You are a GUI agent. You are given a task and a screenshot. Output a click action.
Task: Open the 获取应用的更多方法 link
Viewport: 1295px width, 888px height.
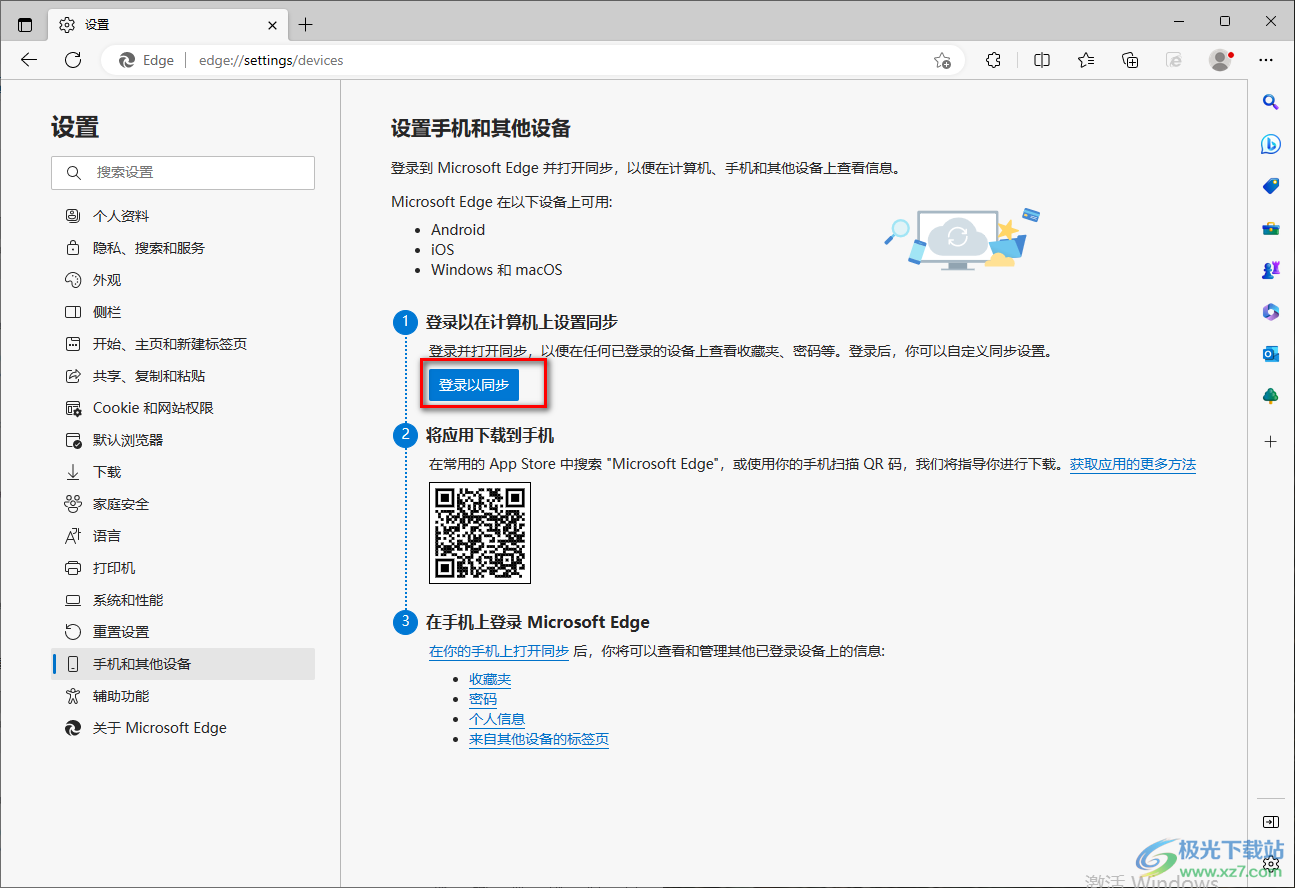click(1133, 464)
